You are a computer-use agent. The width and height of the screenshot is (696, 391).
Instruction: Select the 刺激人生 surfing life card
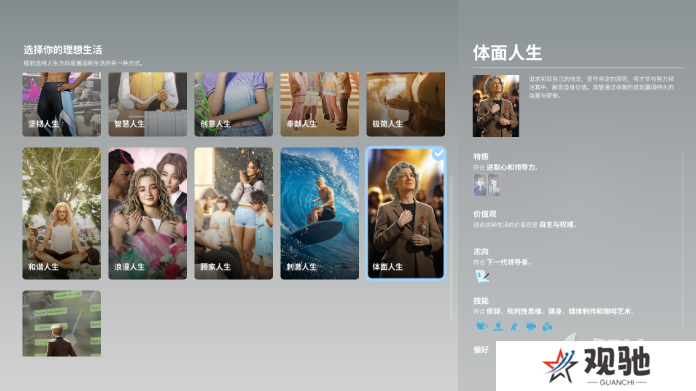[x=320, y=213]
